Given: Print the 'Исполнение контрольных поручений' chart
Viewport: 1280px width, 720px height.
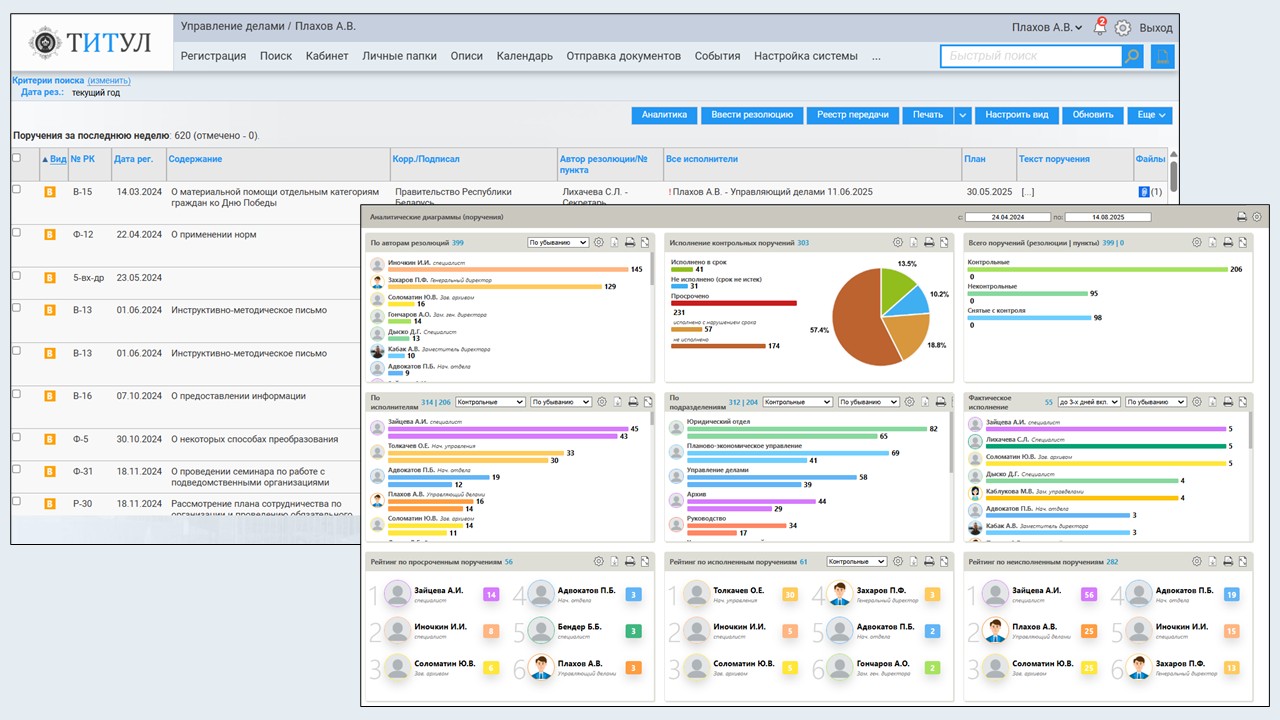Looking at the screenshot, I should 929,242.
